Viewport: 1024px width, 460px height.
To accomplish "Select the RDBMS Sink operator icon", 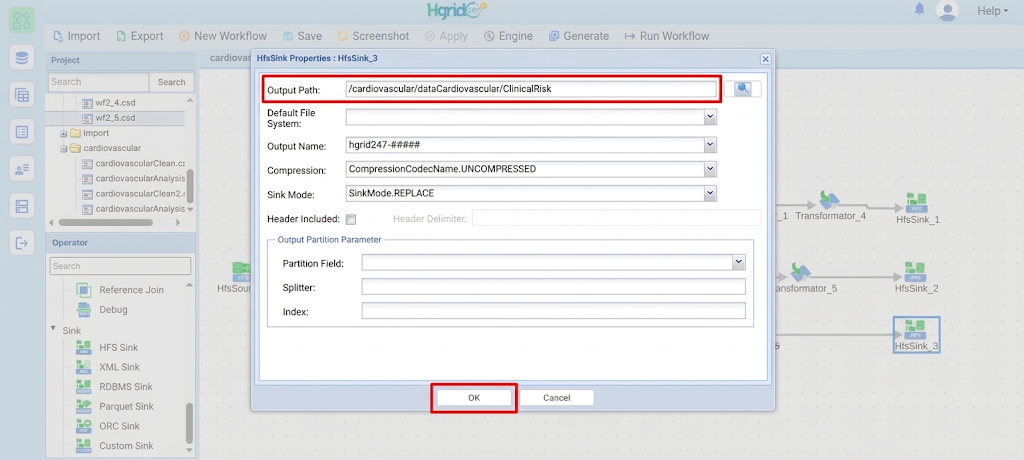I will click(84, 386).
